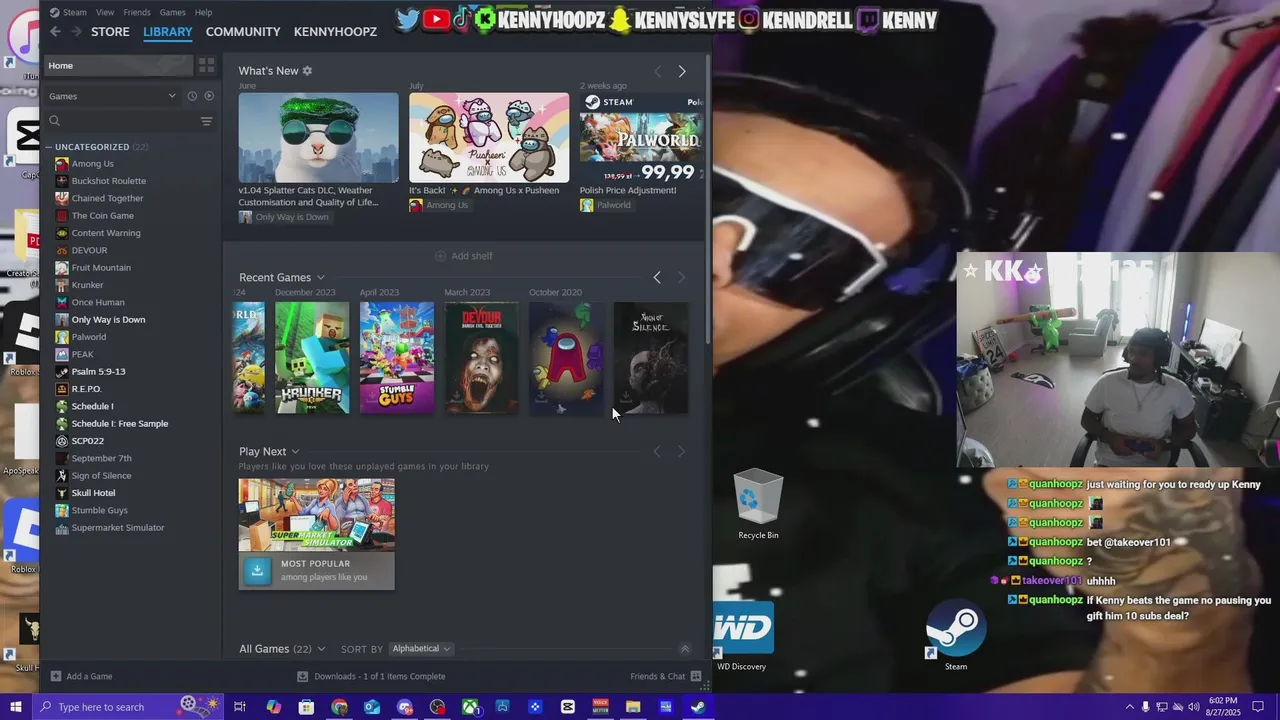
Task: Expand Play Next shelf dropdown
Action: tap(295, 452)
